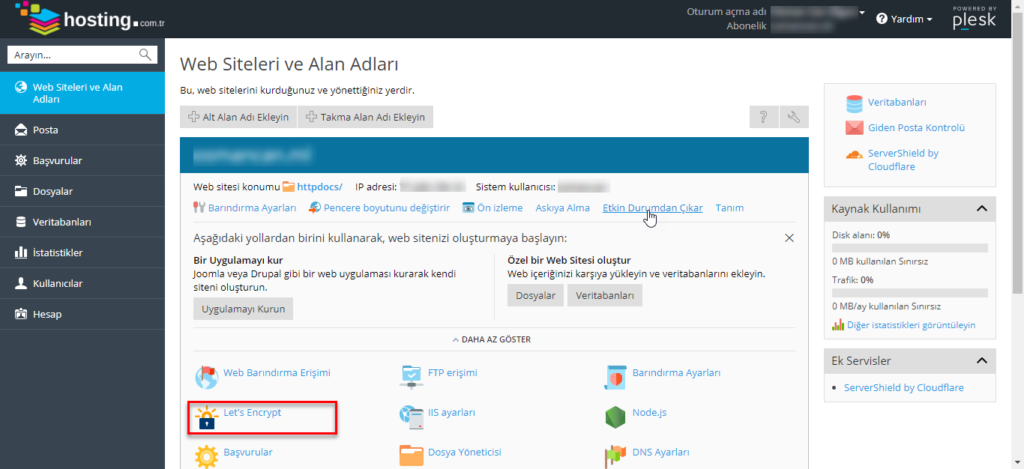The image size is (1024, 469).
Task: Click the Tanım link
Action: pos(729,208)
